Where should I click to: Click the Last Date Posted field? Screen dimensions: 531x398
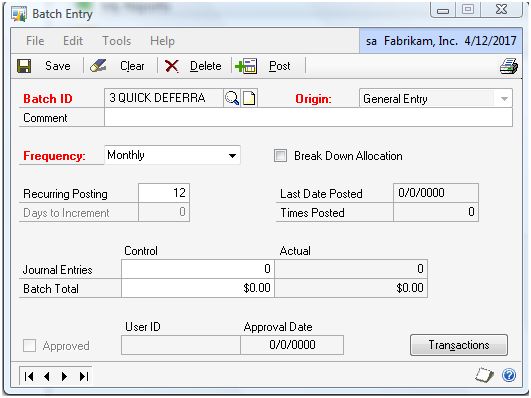(436, 193)
